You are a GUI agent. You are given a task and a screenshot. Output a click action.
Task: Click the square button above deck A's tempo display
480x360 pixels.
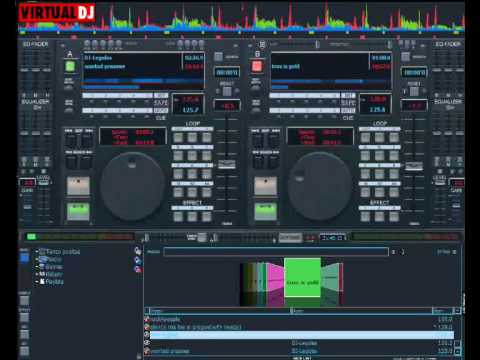[x=218, y=57]
